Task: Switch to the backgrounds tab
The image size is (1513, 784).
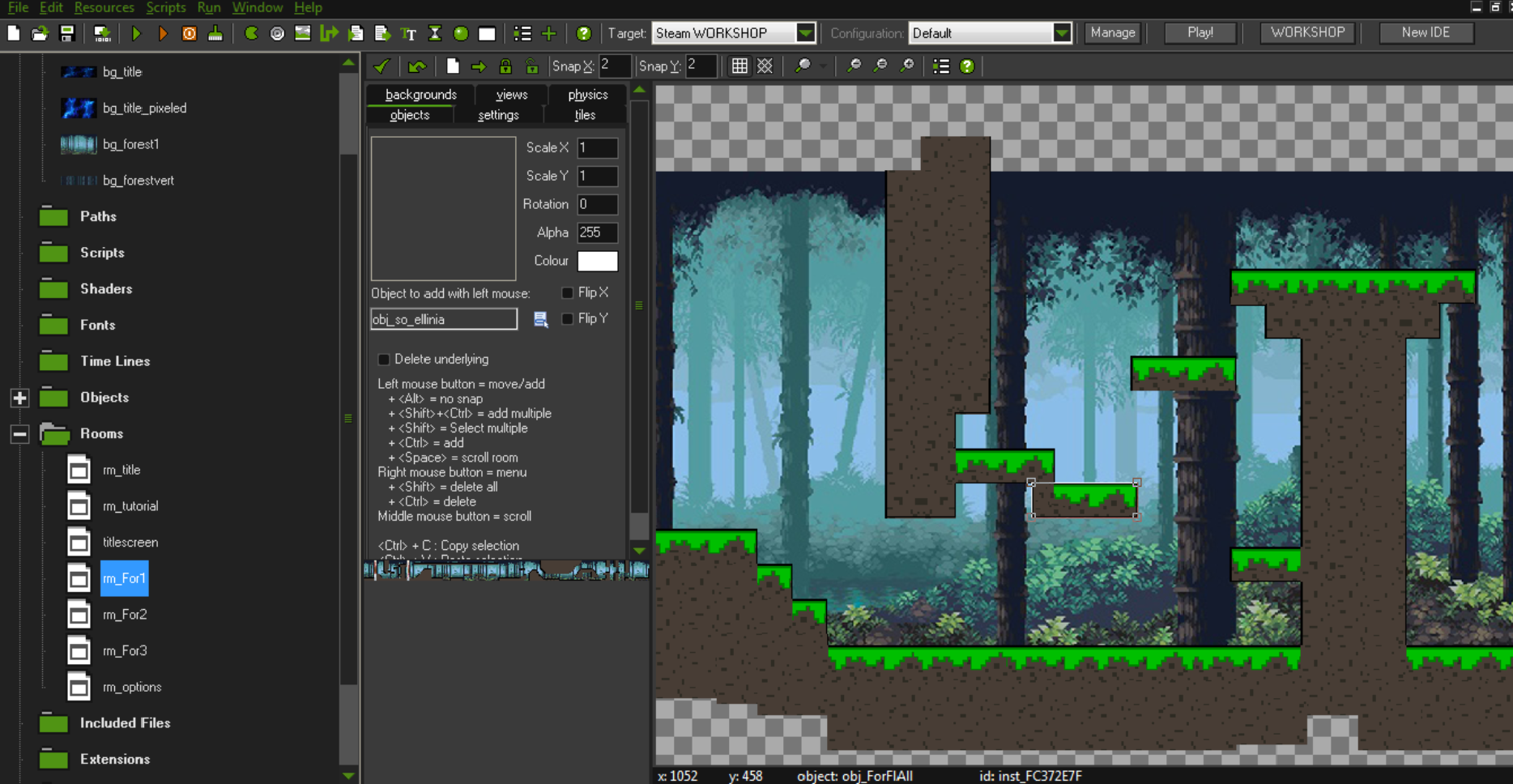Action: tap(420, 95)
